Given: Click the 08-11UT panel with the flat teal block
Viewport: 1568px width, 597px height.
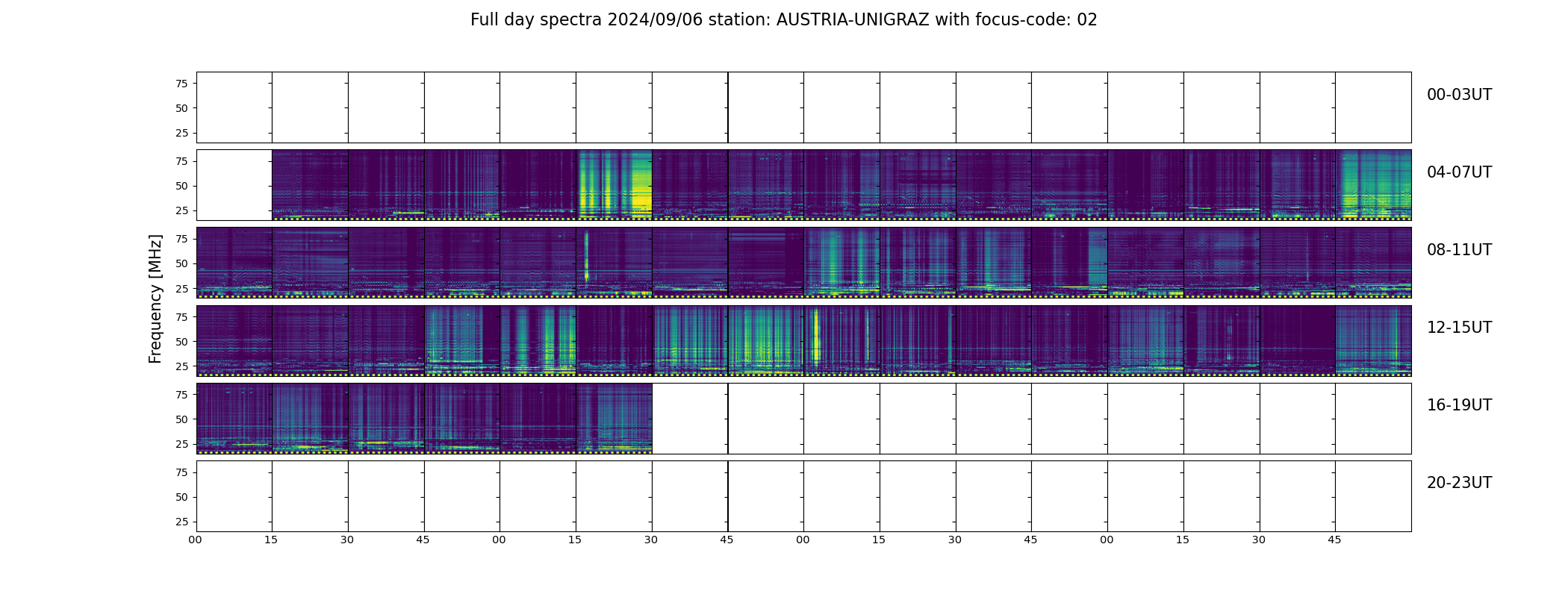Looking at the screenshot, I should [x=1069, y=262].
